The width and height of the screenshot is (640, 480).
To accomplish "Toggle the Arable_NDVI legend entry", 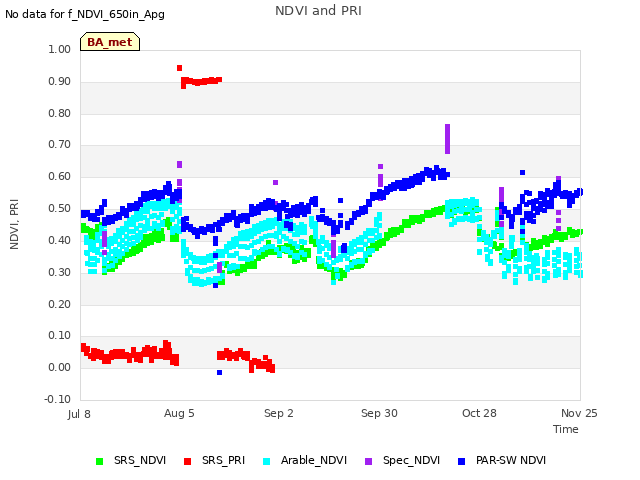I will (x=305, y=461).
